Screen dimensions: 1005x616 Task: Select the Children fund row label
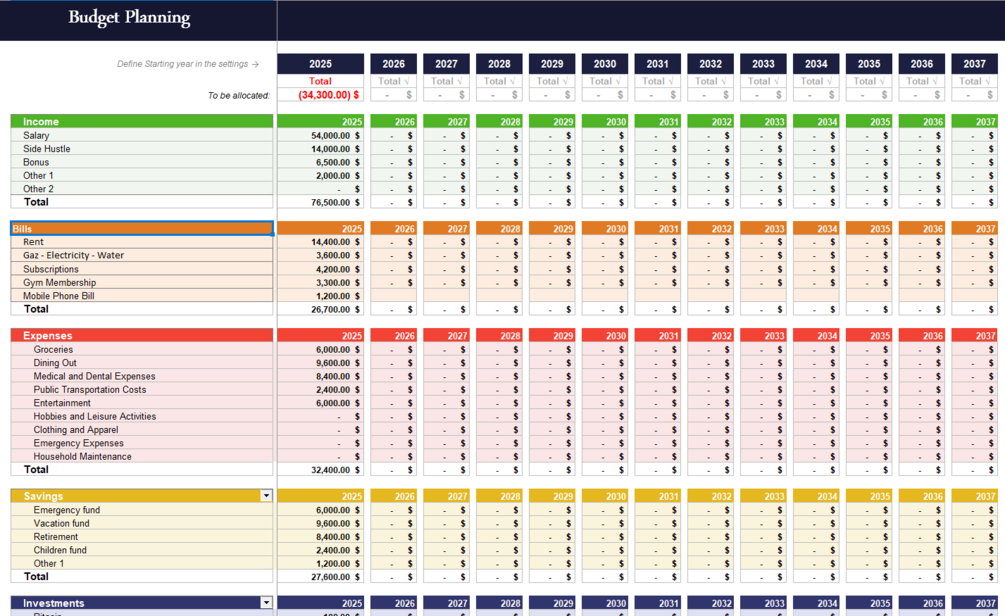coord(60,550)
